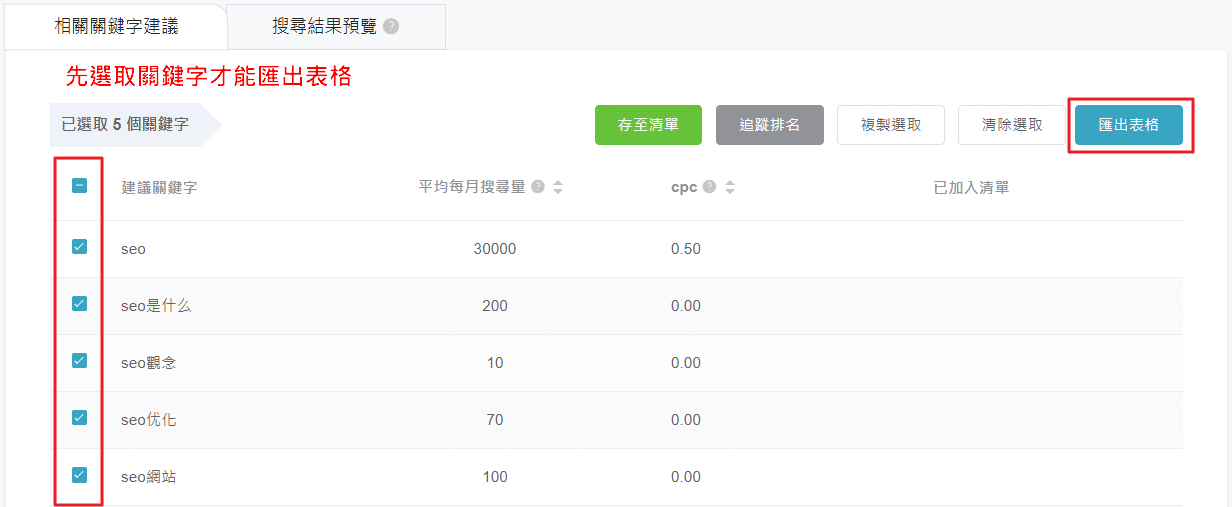This screenshot has height=507, width=1232.
Task: Uncheck the checkbox for seo优化
Action: click(x=80, y=418)
